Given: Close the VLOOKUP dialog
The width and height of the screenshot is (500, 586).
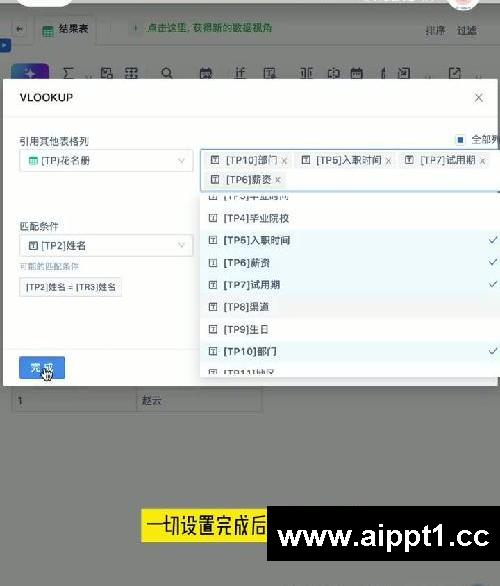Looking at the screenshot, I should (x=479, y=98).
